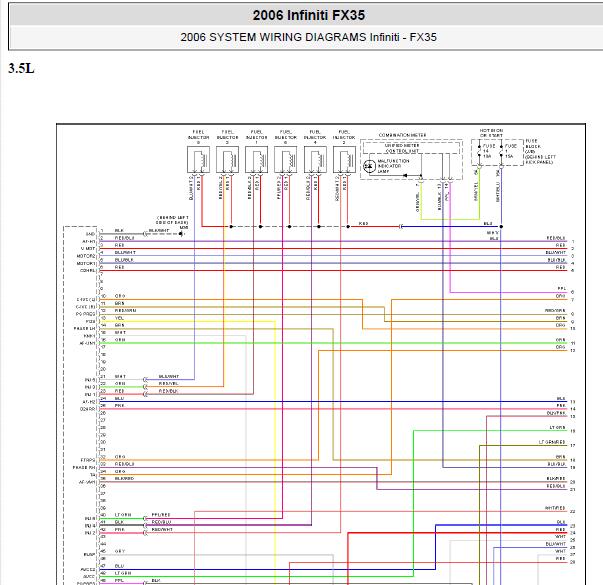Click the 'MOTOR2' signal label
The width and height of the screenshot is (603, 585).
click(x=86, y=256)
